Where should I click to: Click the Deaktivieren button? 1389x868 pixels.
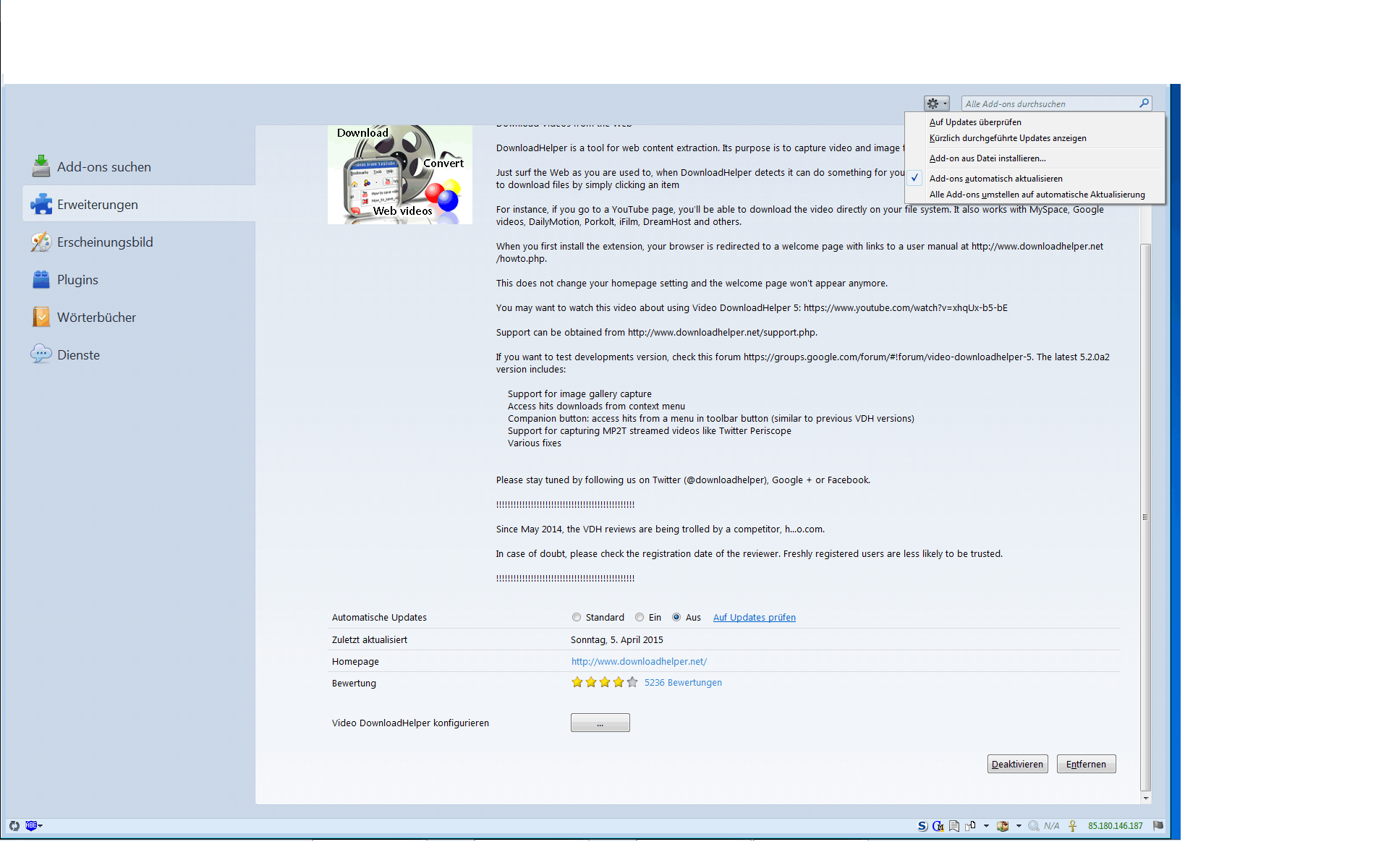[x=1017, y=764]
